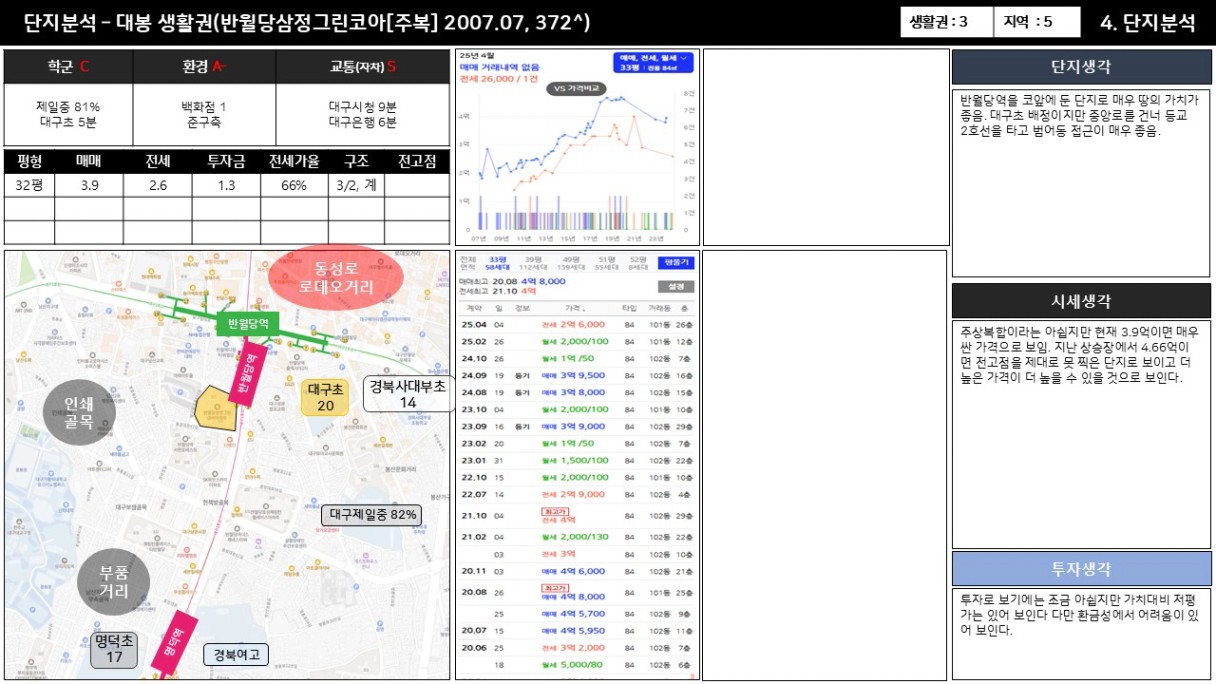
Task: Click the 대구초 20 yellow label
Action: [326, 397]
